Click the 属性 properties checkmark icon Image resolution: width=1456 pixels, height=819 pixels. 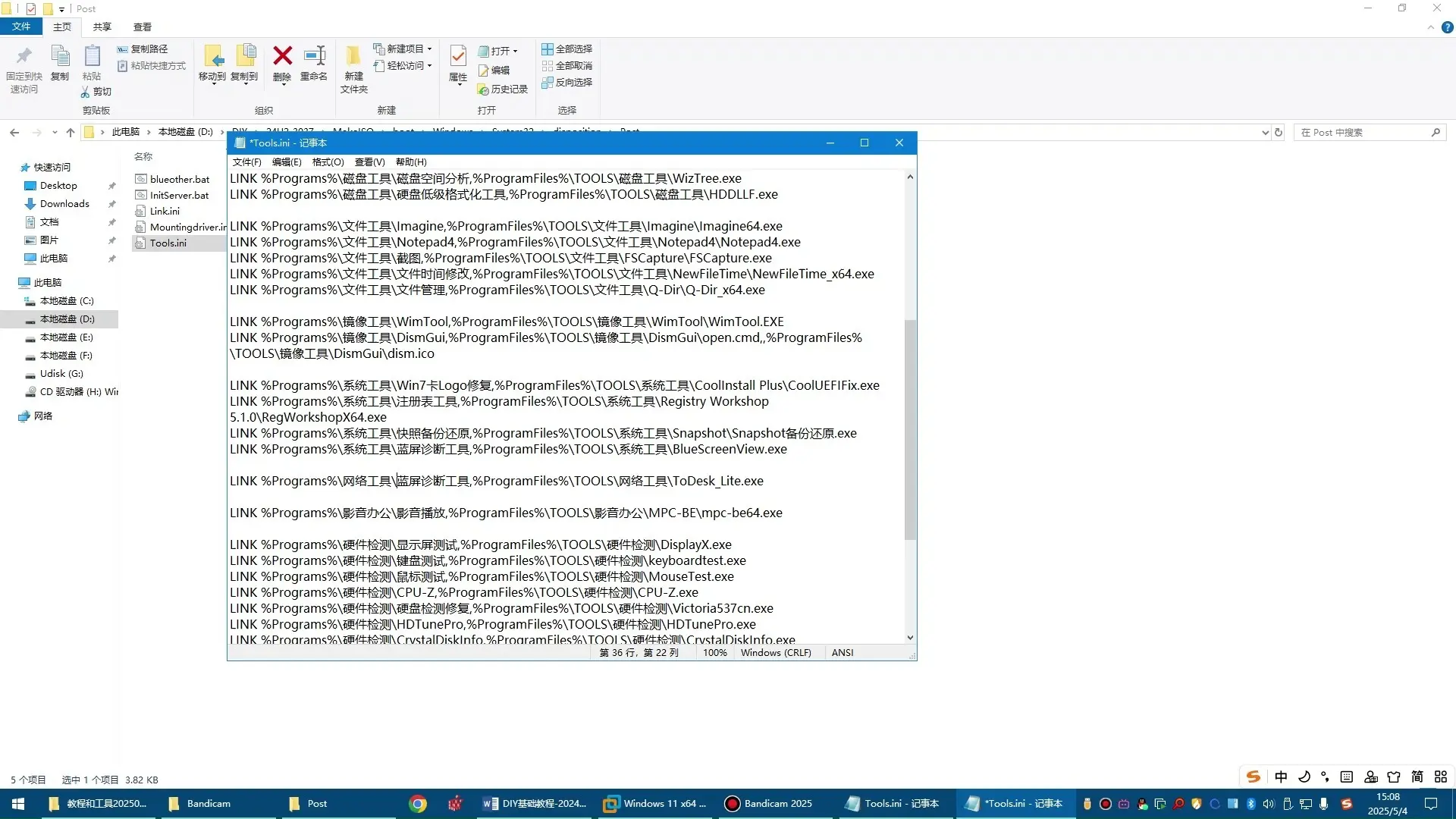(458, 55)
